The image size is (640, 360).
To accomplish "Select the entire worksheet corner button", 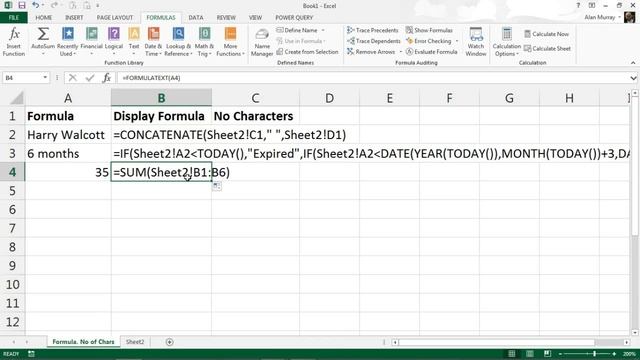I will click(x=16, y=98).
